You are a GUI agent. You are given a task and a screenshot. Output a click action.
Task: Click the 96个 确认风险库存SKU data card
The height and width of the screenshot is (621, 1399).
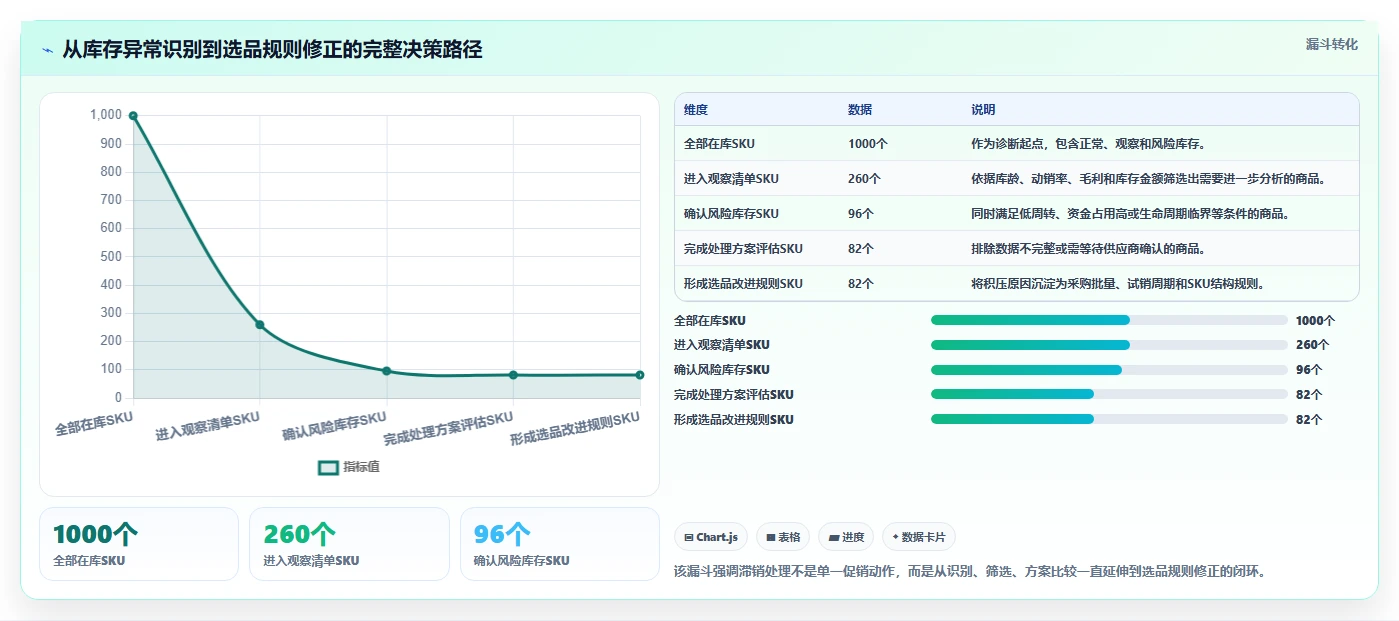pos(560,544)
